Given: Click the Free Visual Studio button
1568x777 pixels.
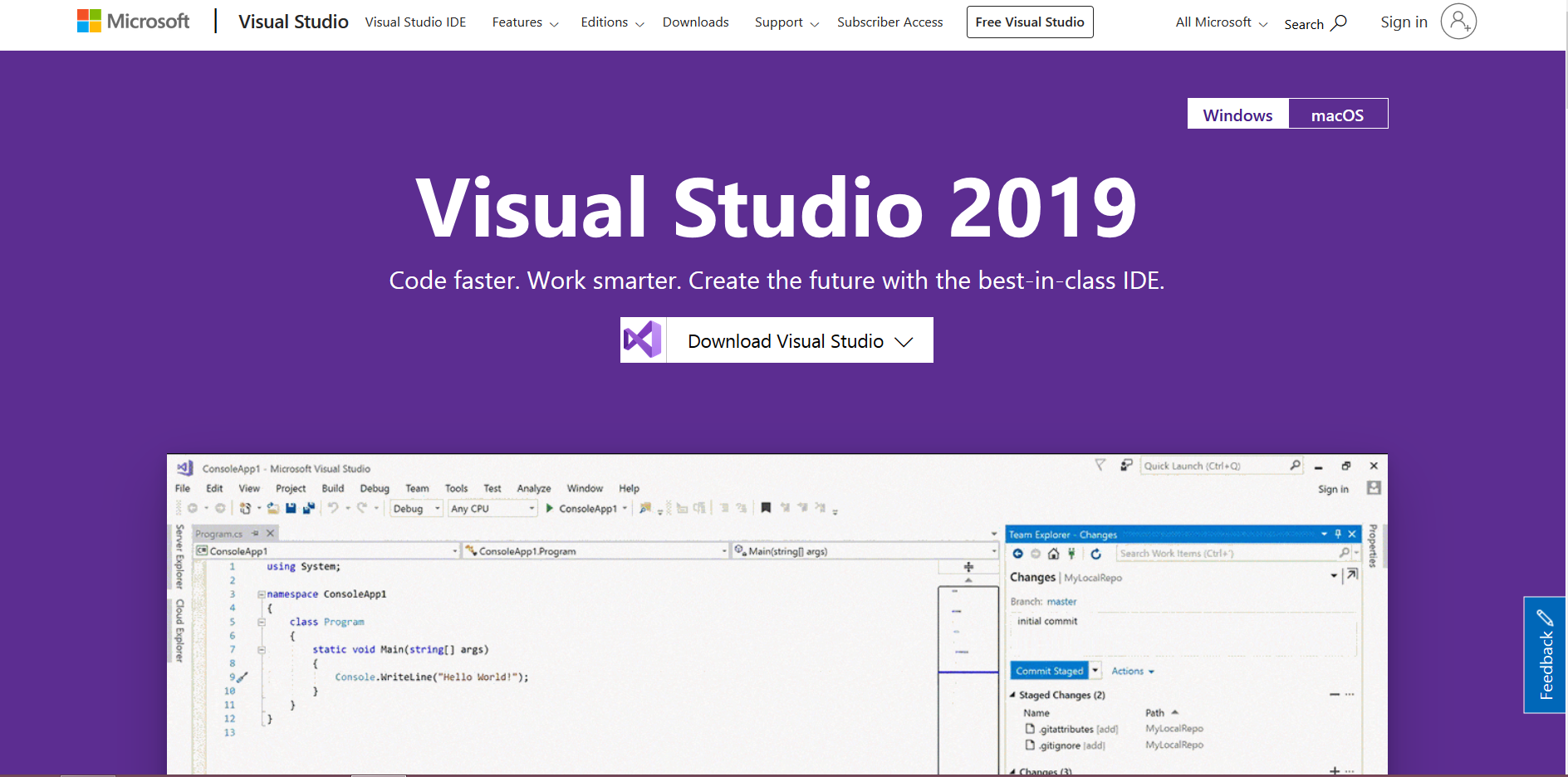Looking at the screenshot, I should pyautogui.click(x=1030, y=22).
